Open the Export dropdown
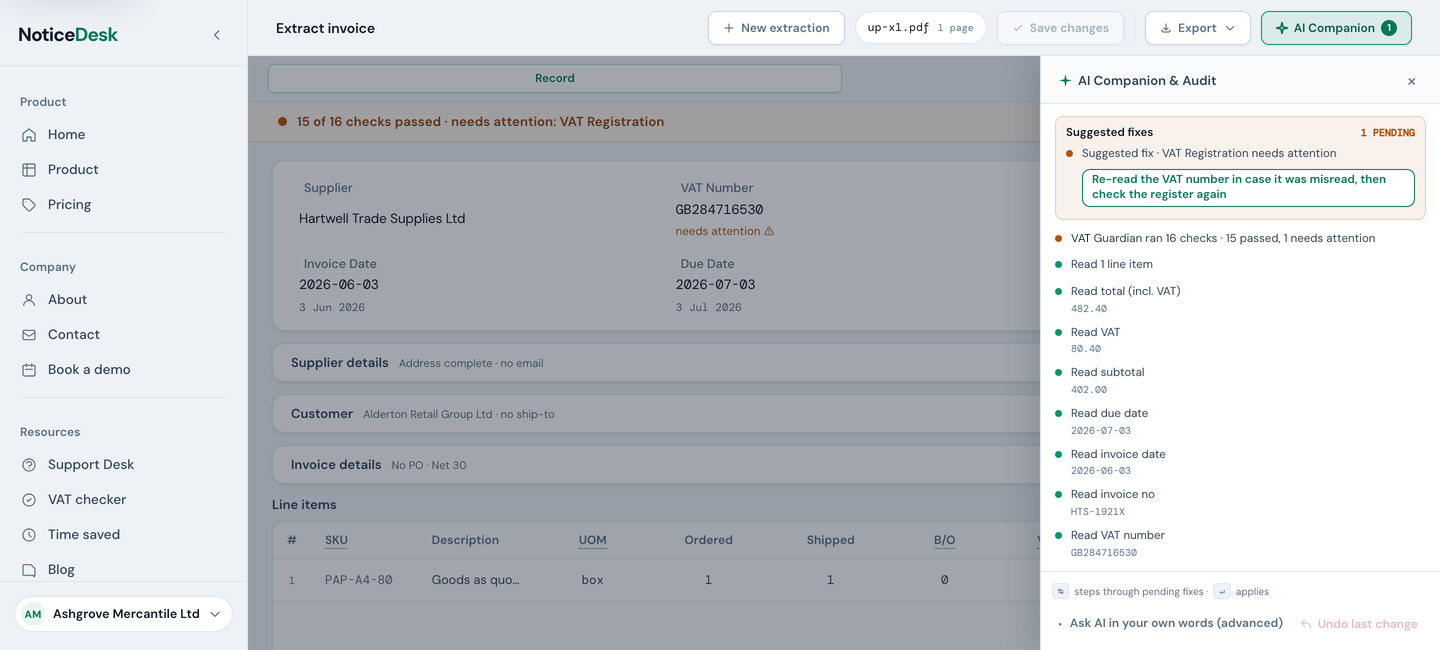 [x=1197, y=28]
